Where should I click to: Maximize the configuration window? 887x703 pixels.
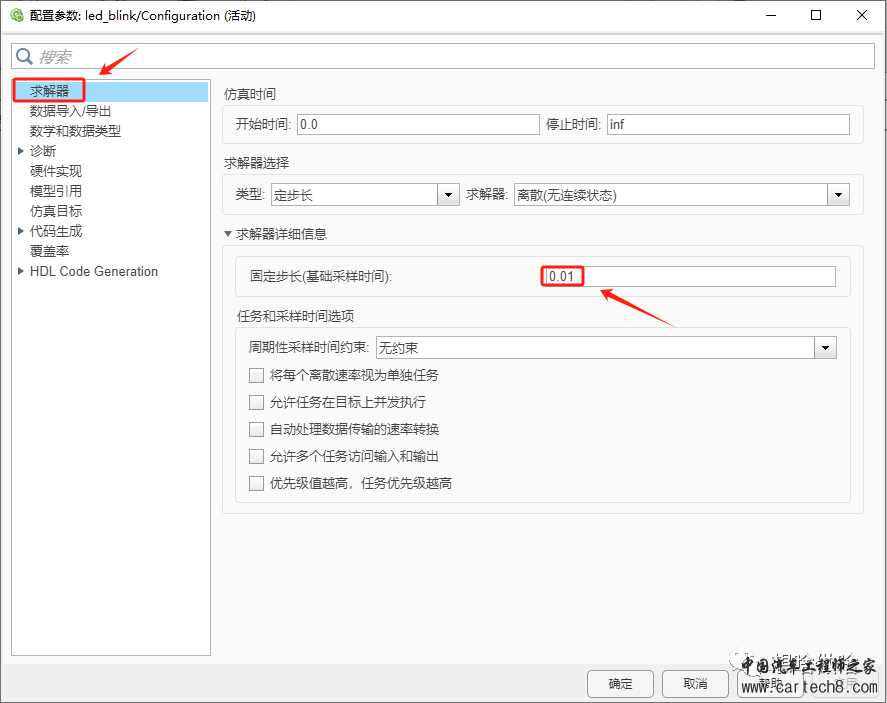pyautogui.click(x=816, y=15)
